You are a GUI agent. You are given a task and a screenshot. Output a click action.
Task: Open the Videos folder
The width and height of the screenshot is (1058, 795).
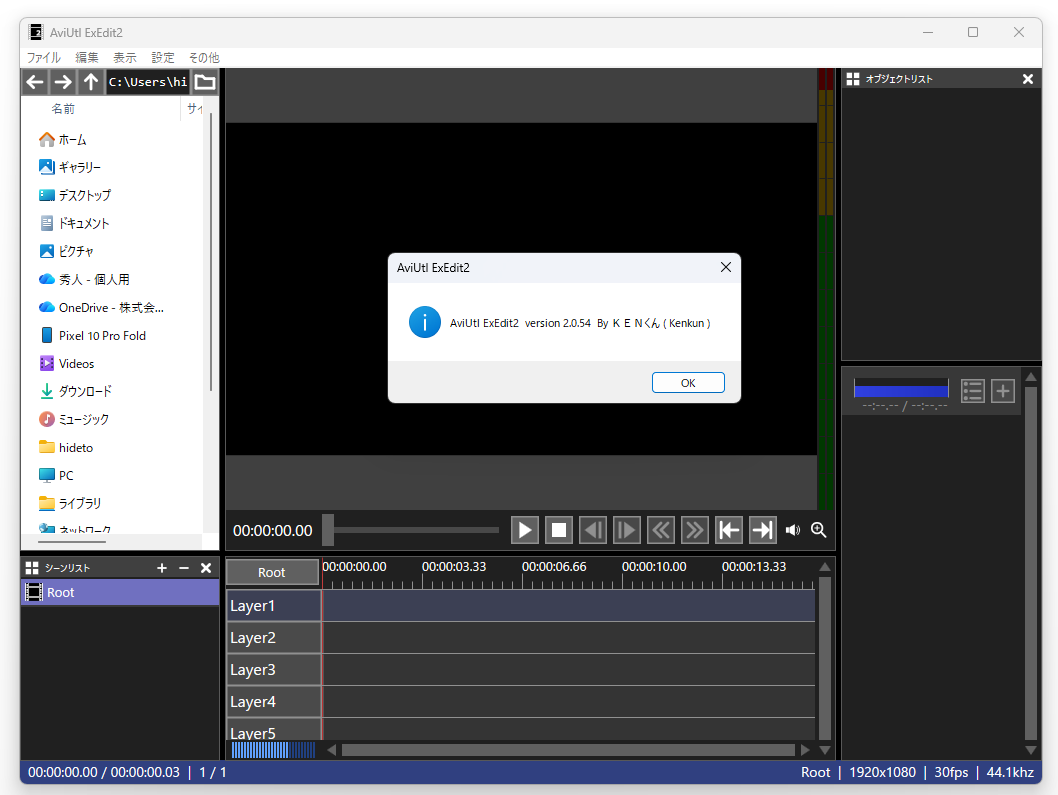[x=67, y=364]
